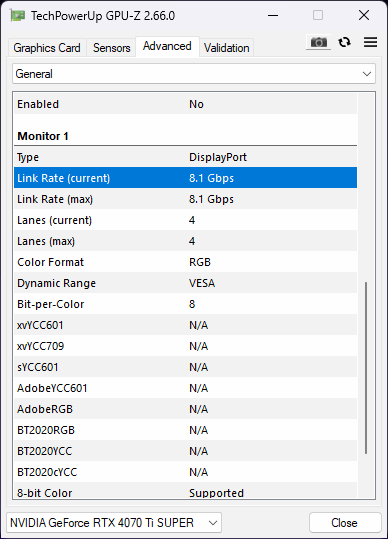Image resolution: width=388 pixels, height=539 pixels.
Task: Select the BT2020YCC row
Action: tap(186, 450)
